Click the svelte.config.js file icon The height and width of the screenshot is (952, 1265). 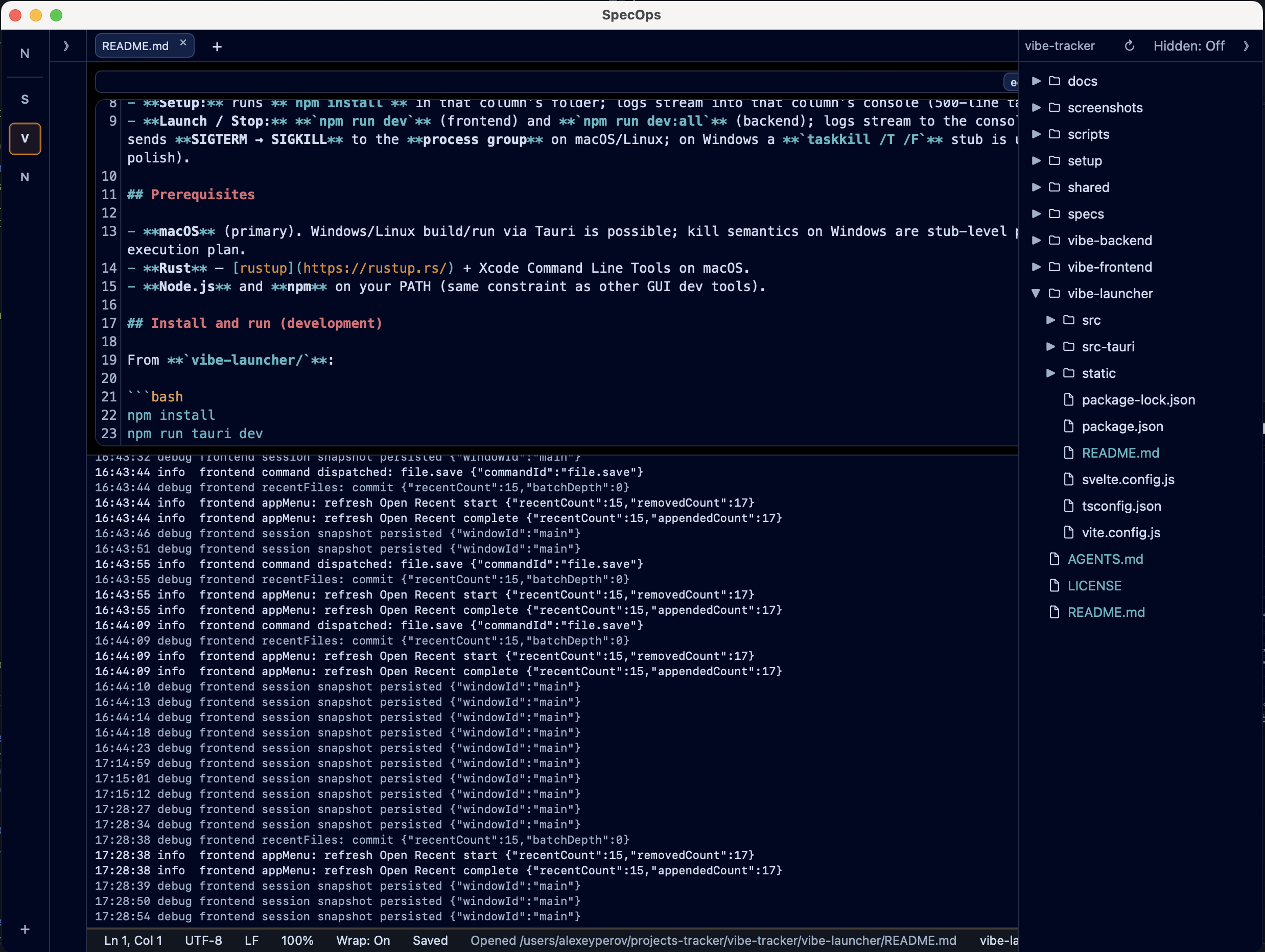coord(1068,479)
